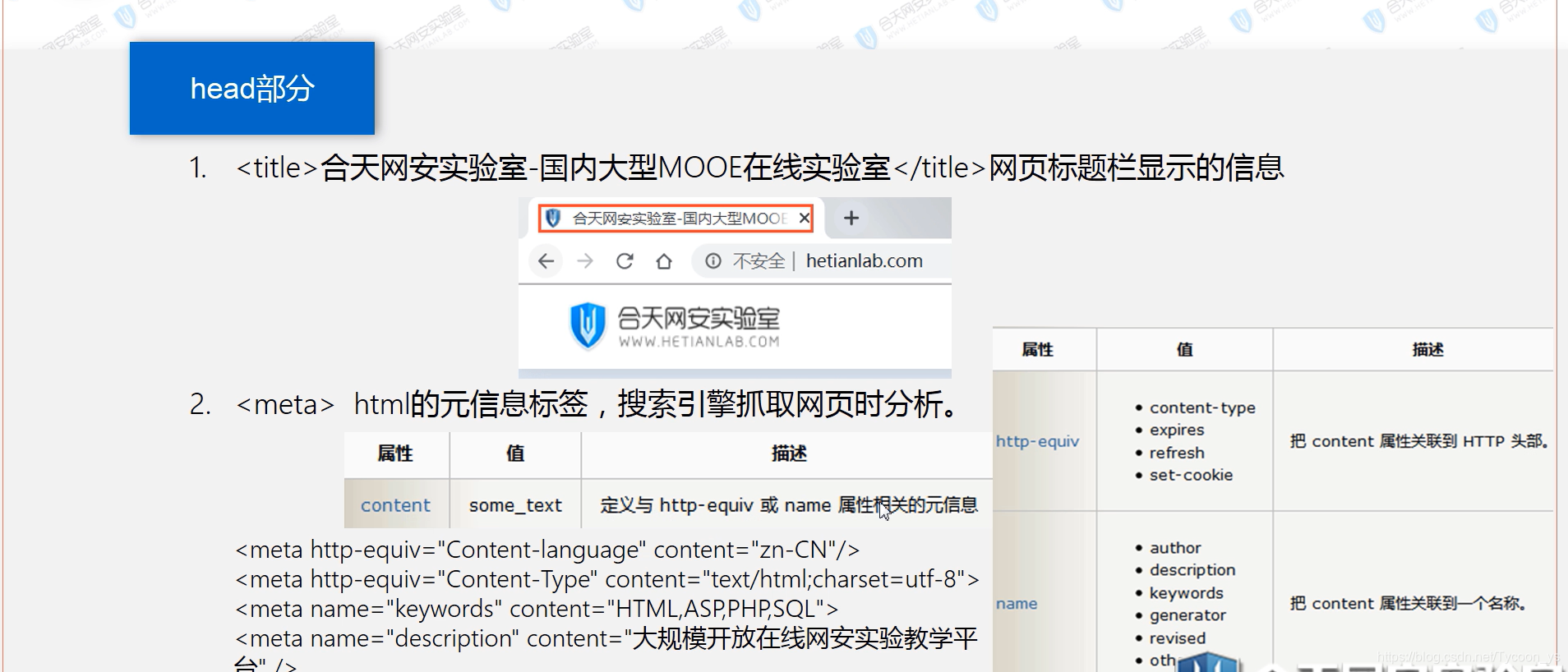Click the <meta> html的元信息标签 line
Screen dimensions: 1568x672
pyautogui.click(x=597, y=404)
